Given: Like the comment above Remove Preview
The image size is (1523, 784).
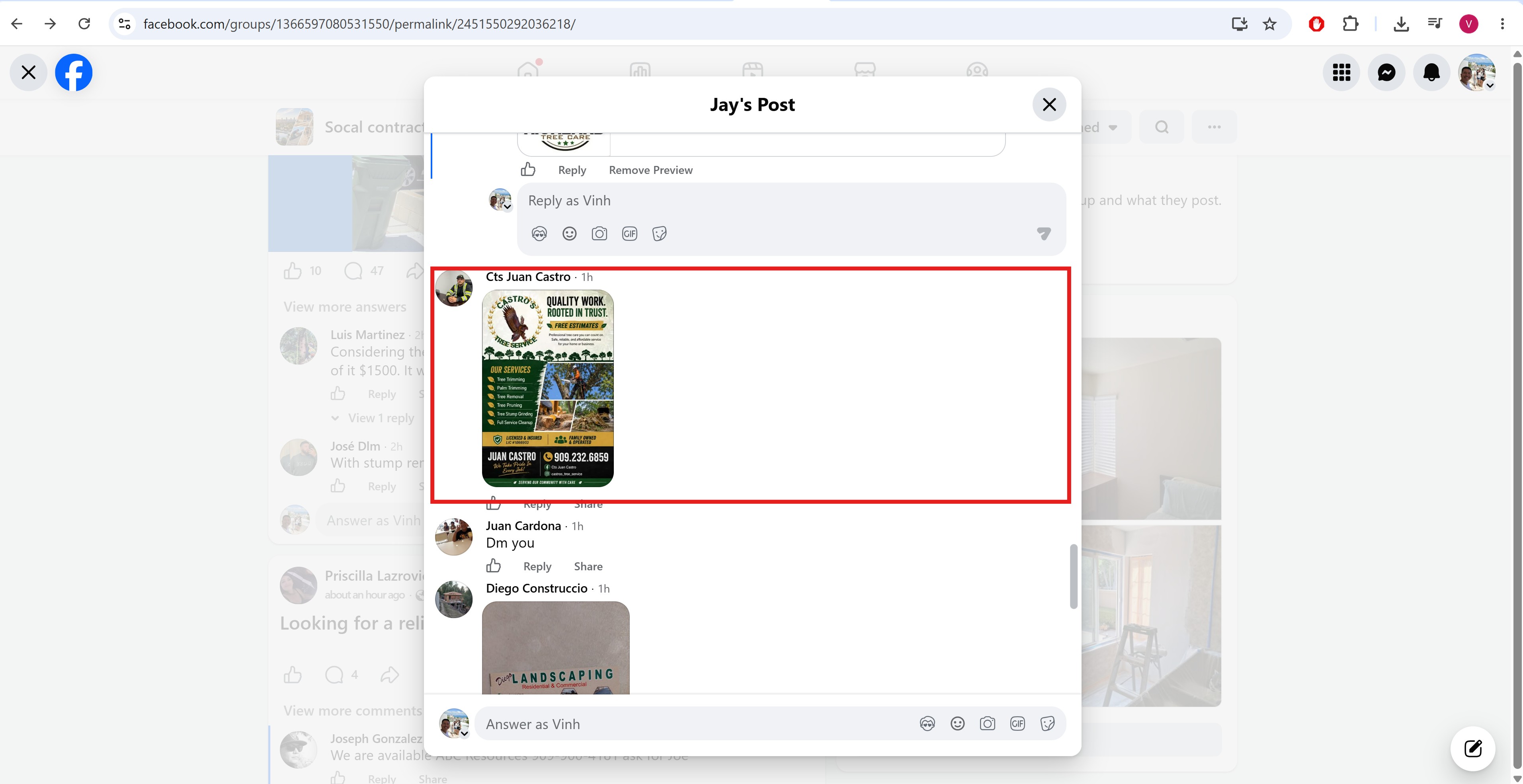Looking at the screenshot, I should (528, 170).
